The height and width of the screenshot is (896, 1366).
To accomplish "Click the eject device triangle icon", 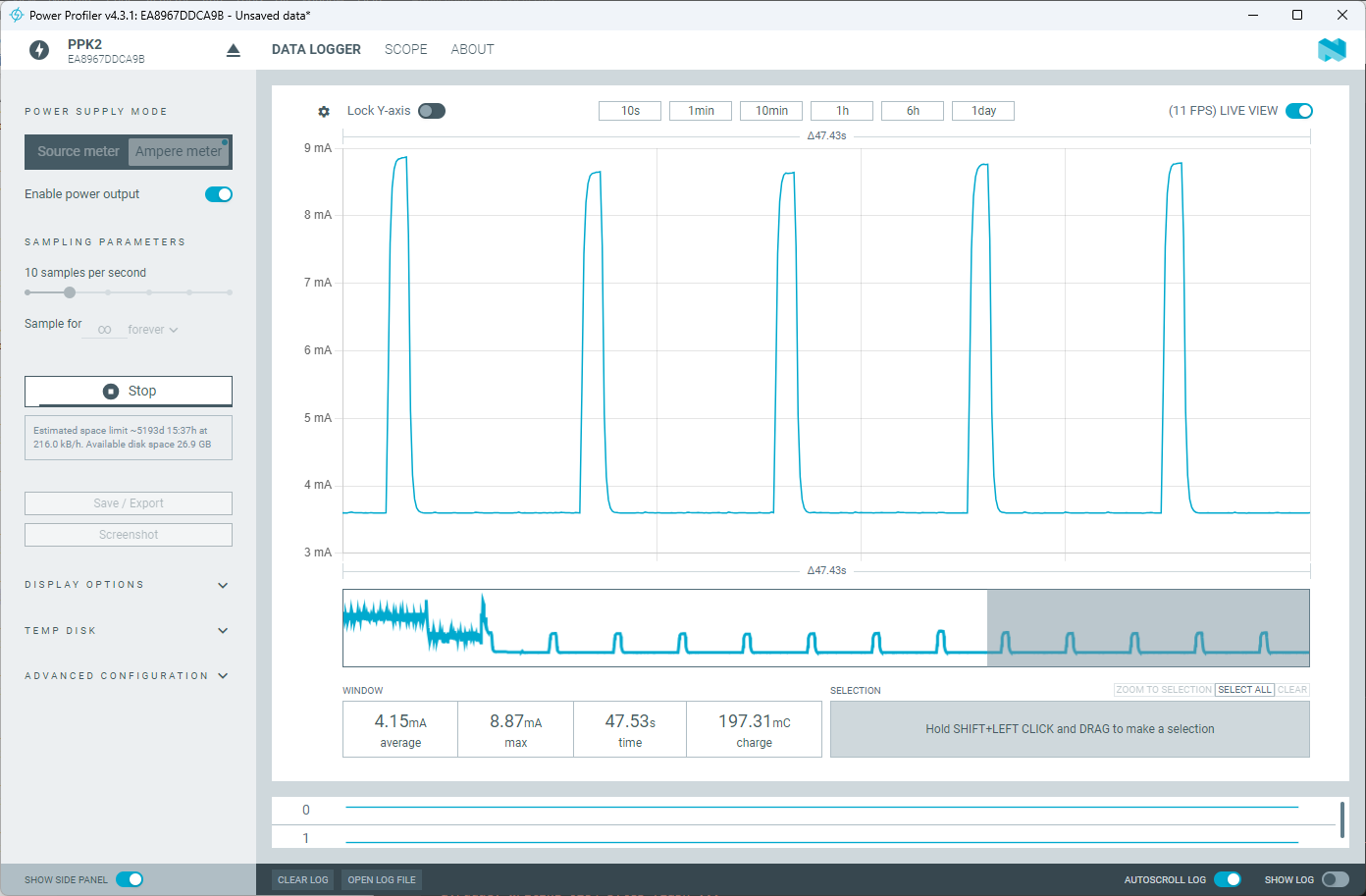I will coord(234,50).
